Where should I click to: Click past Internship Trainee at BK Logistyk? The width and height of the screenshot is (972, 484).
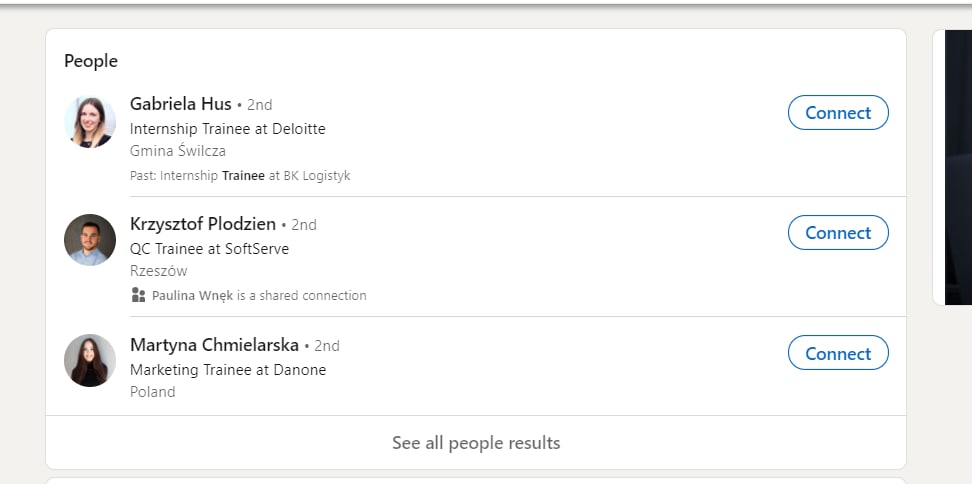click(240, 175)
